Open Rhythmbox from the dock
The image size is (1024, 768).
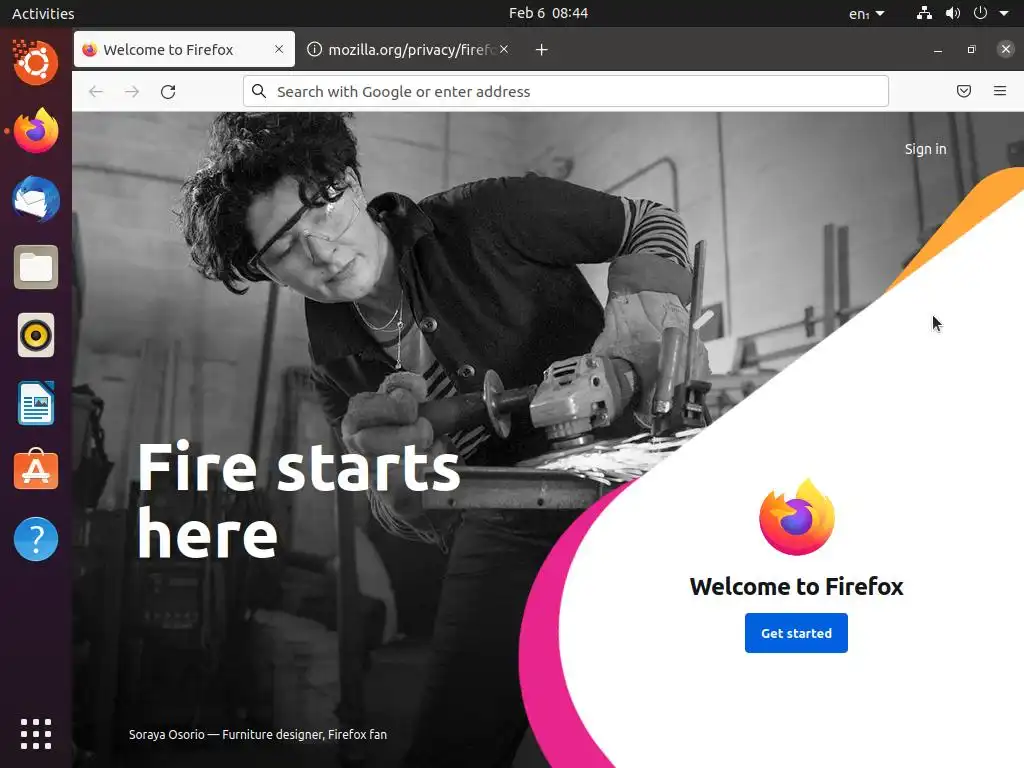[x=36, y=335]
